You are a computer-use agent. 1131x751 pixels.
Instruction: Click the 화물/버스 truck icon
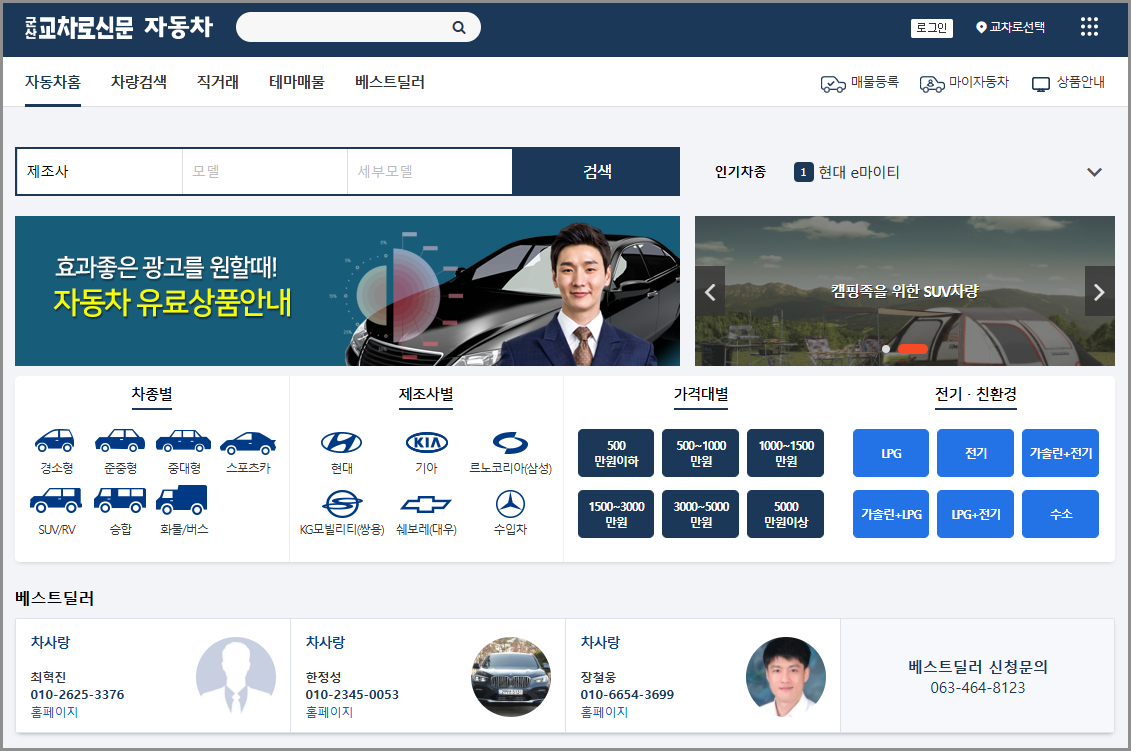183,498
